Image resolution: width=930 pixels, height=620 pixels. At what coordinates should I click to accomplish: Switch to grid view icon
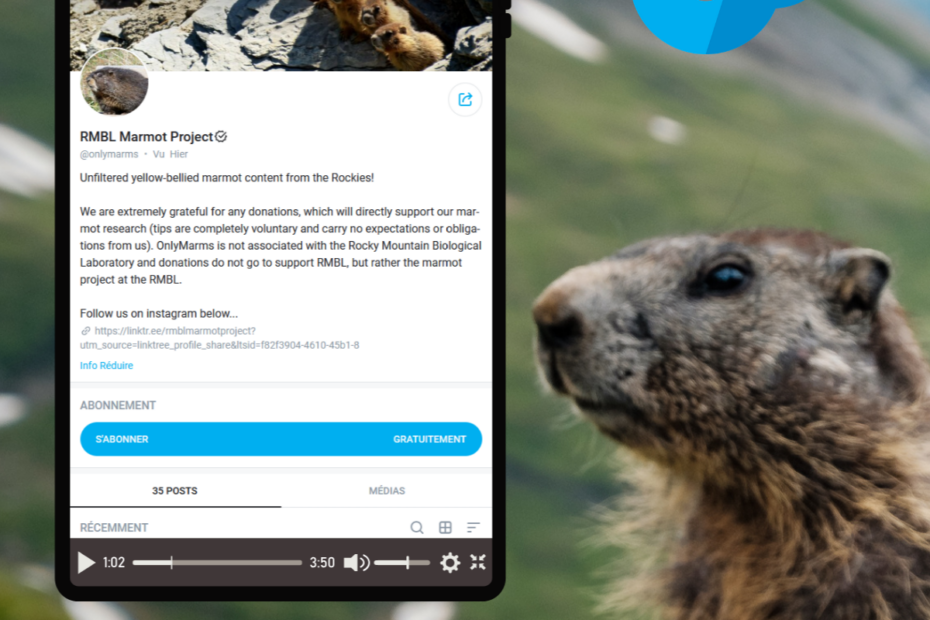pos(445,527)
